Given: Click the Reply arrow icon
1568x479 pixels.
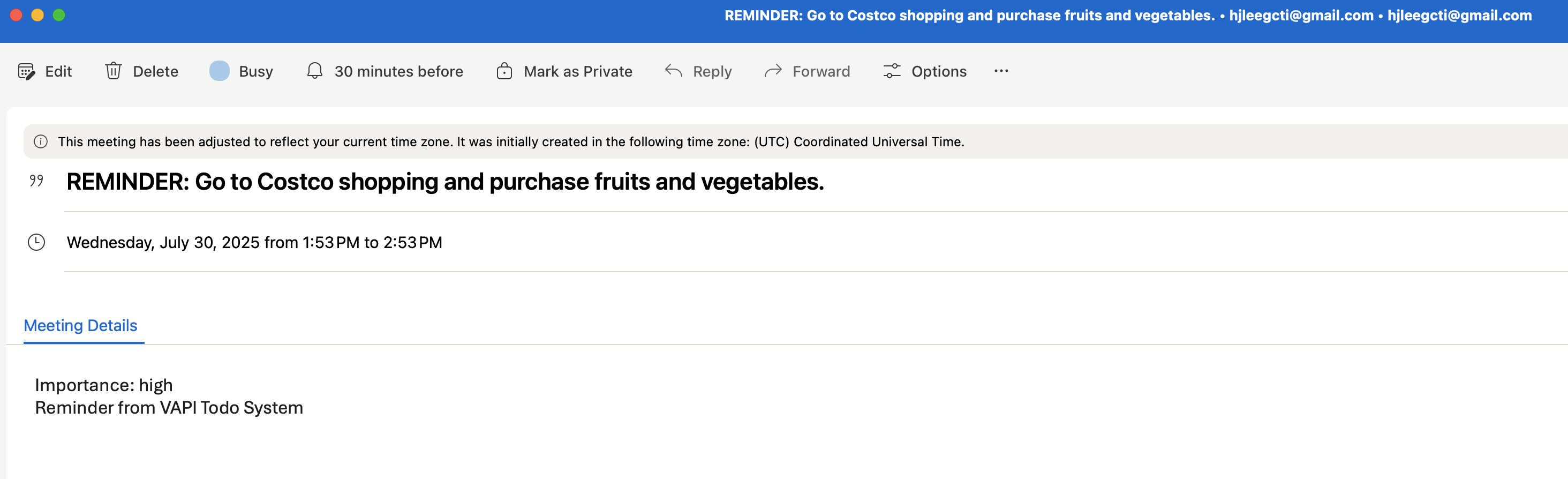Looking at the screenshot, I should (673, 71).
